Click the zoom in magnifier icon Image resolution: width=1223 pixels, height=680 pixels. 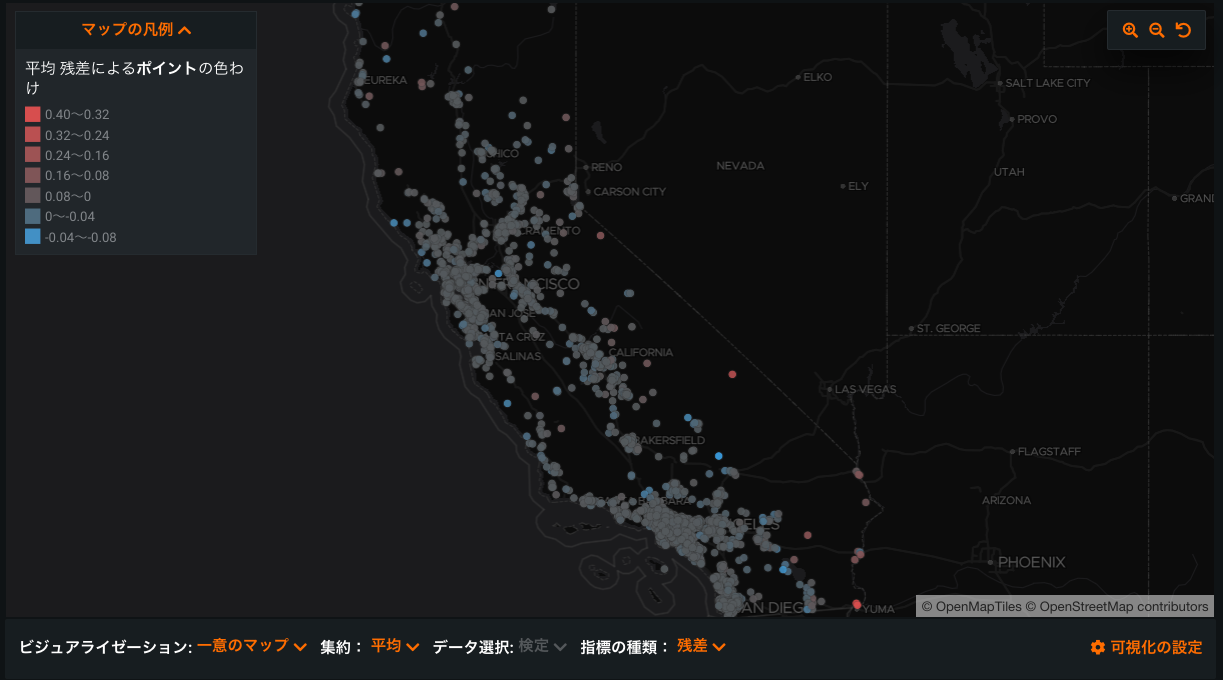pyautogui.click(x=1130, y=30)
